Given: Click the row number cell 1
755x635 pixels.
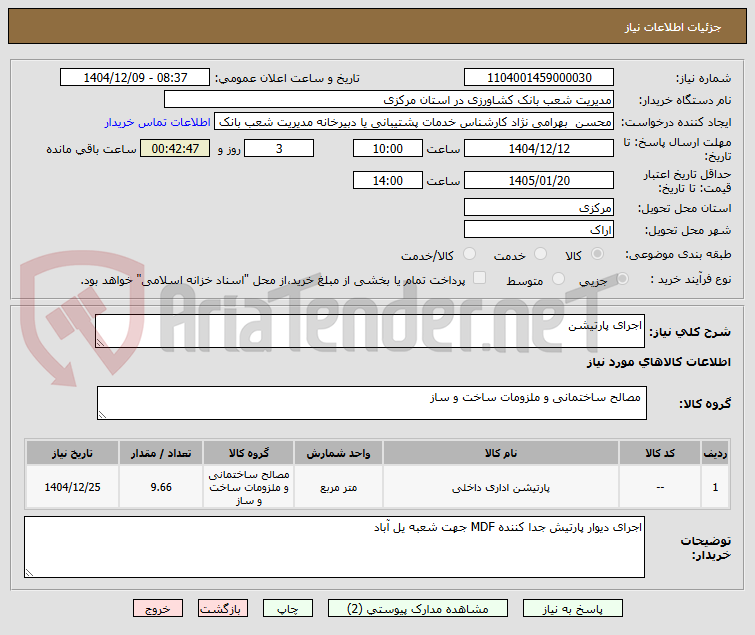Looking at the screenshot, I should [x=715, y=487].
